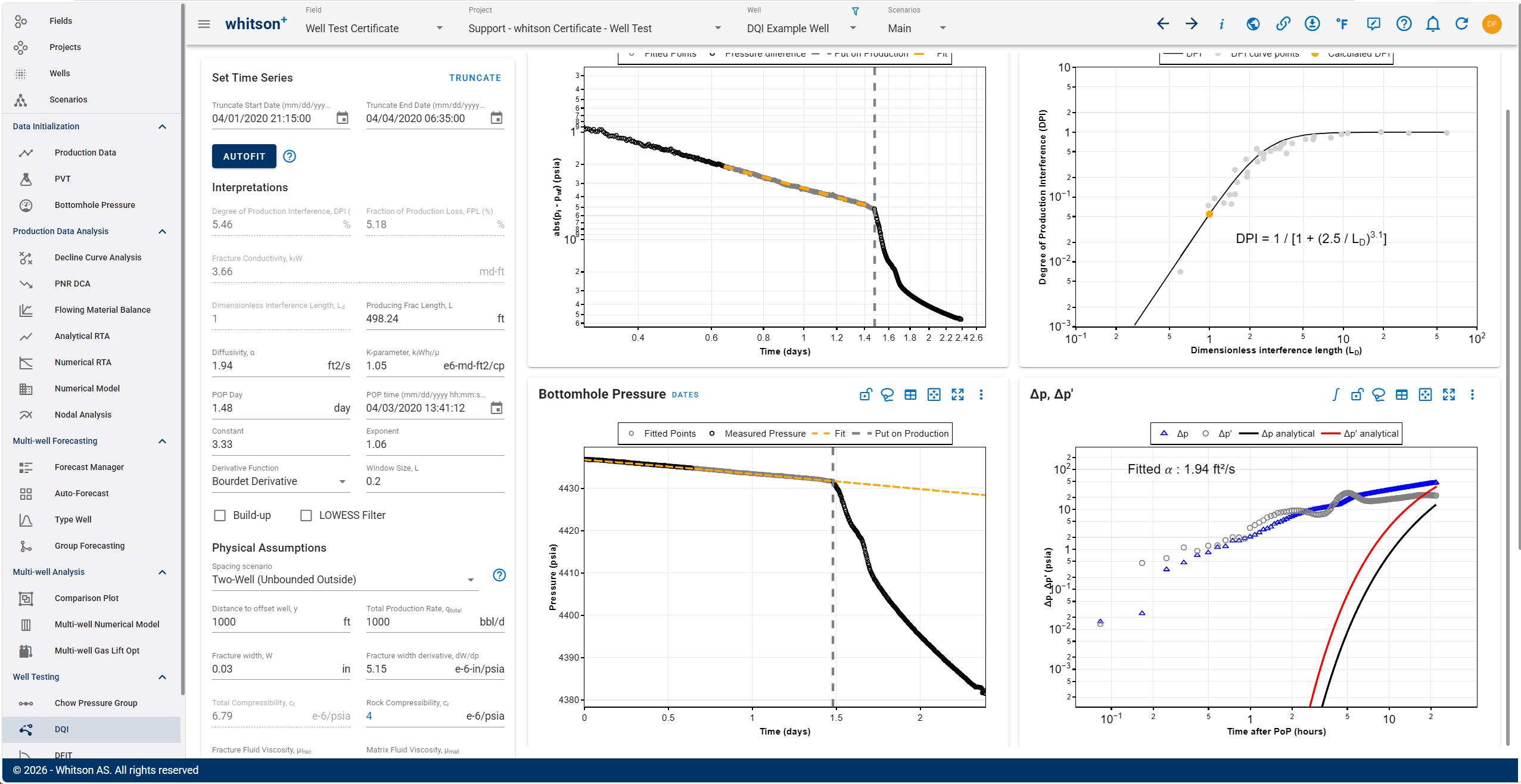Toggle Measured Pressure legend entry
The image size is (1521, 784).
coord(757,434)
